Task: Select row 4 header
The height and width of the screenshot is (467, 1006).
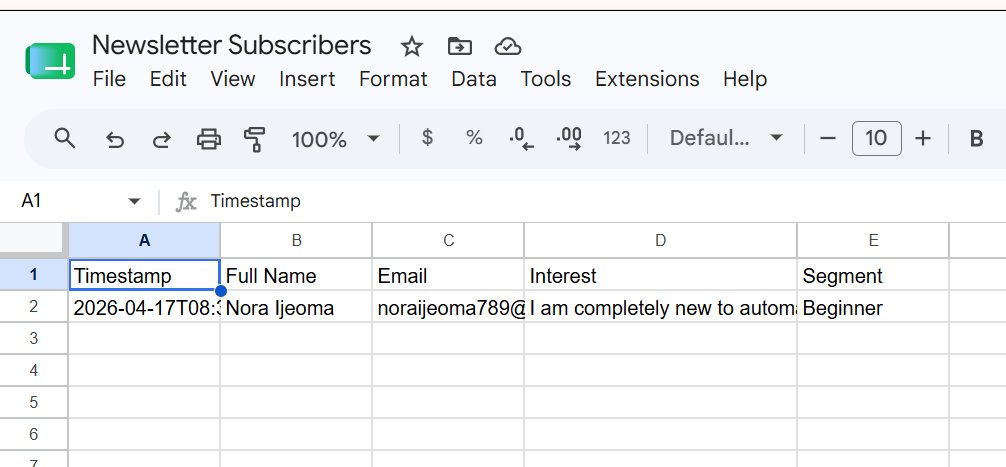Action: (x=33, y=371)
